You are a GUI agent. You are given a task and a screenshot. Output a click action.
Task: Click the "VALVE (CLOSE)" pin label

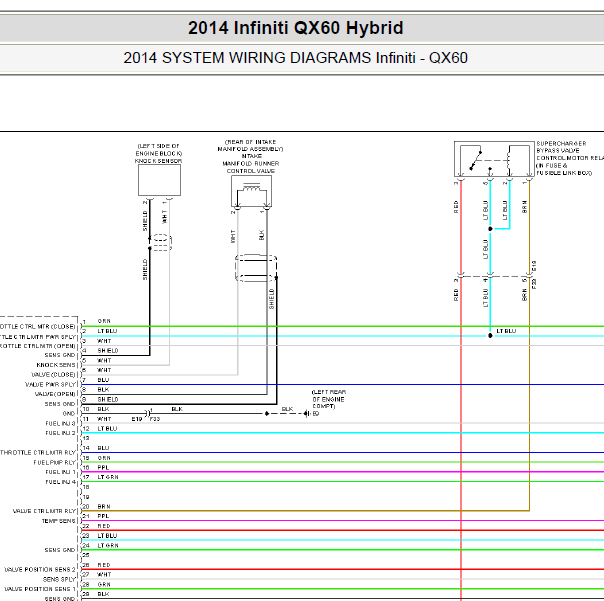[x=54, y=375]
